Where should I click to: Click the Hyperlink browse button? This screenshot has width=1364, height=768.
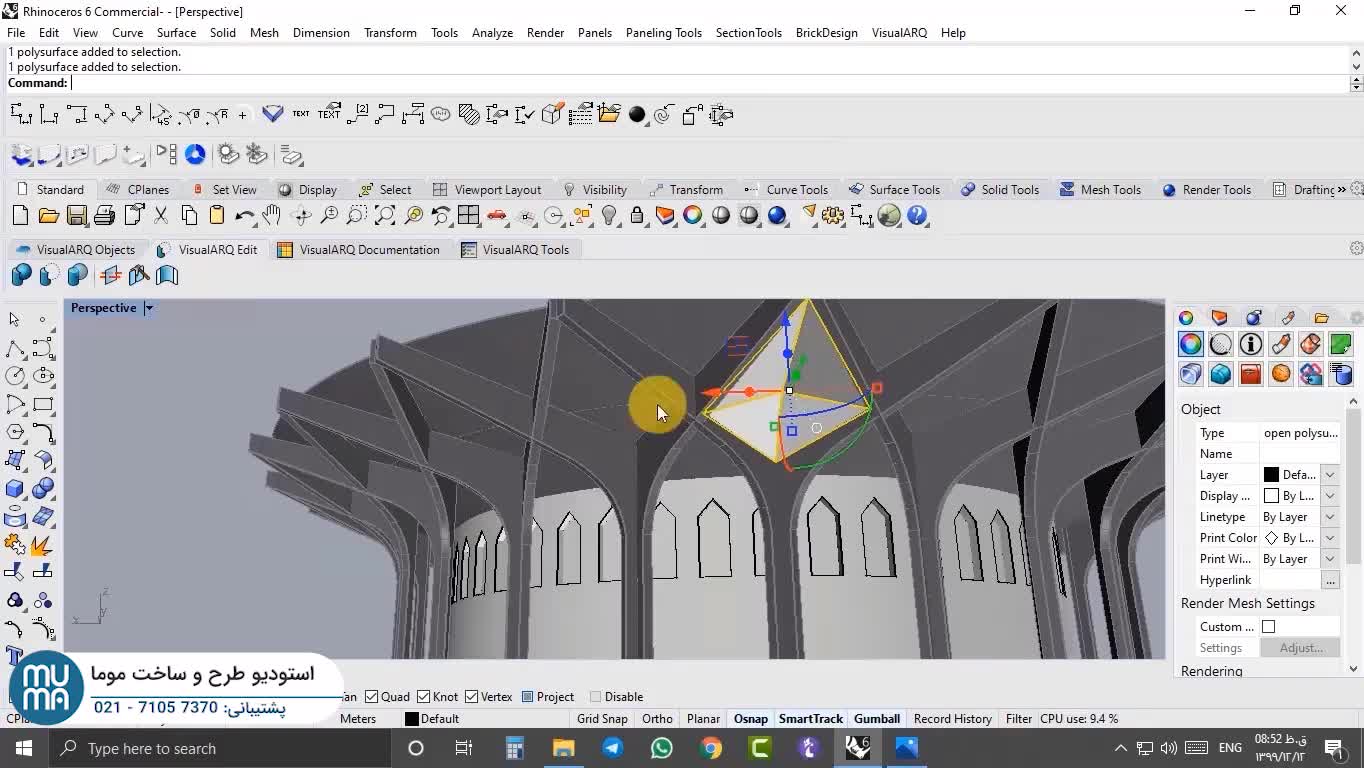tap(1329, 580)
